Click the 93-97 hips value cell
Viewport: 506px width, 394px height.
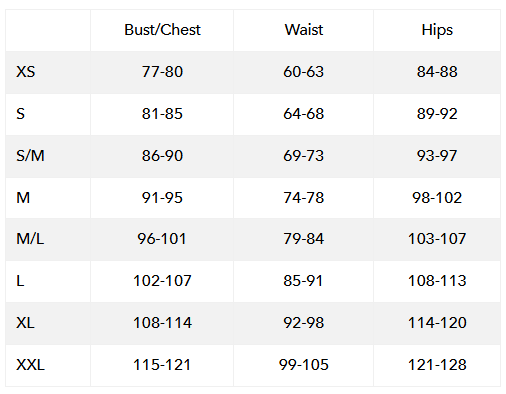[437, 156]
